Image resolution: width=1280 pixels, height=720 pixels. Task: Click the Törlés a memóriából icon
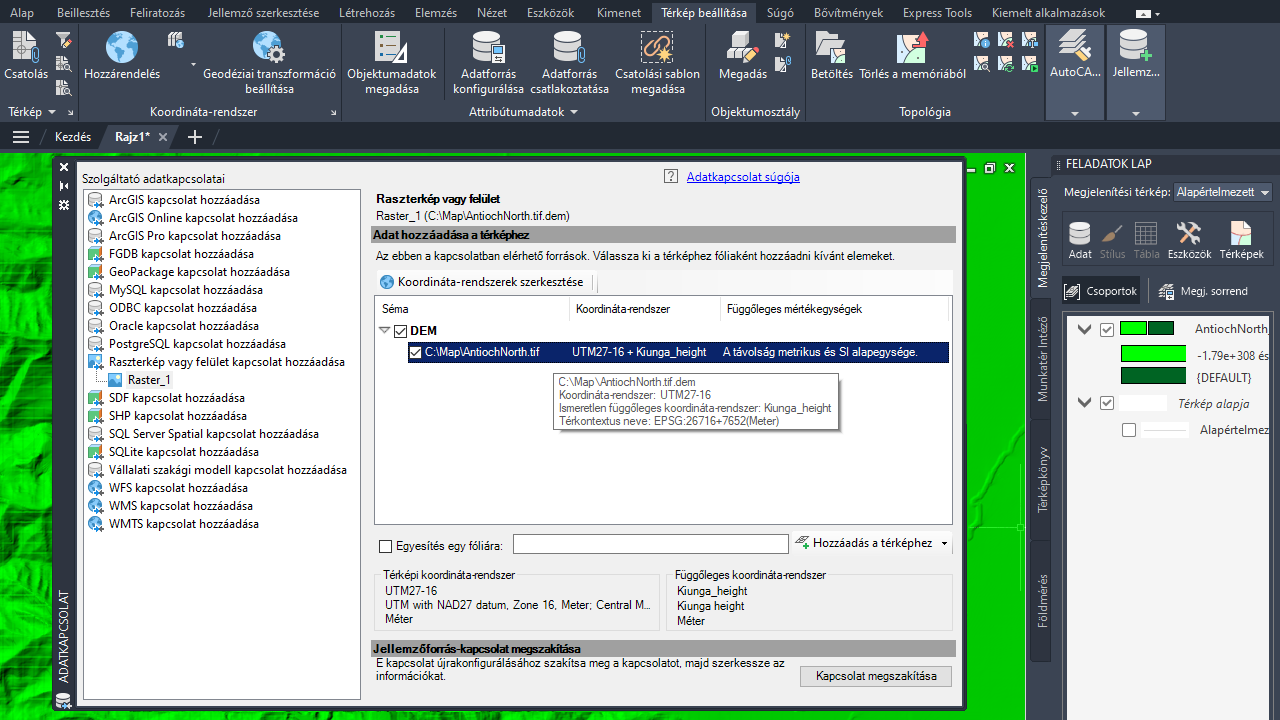pos(912,55)
